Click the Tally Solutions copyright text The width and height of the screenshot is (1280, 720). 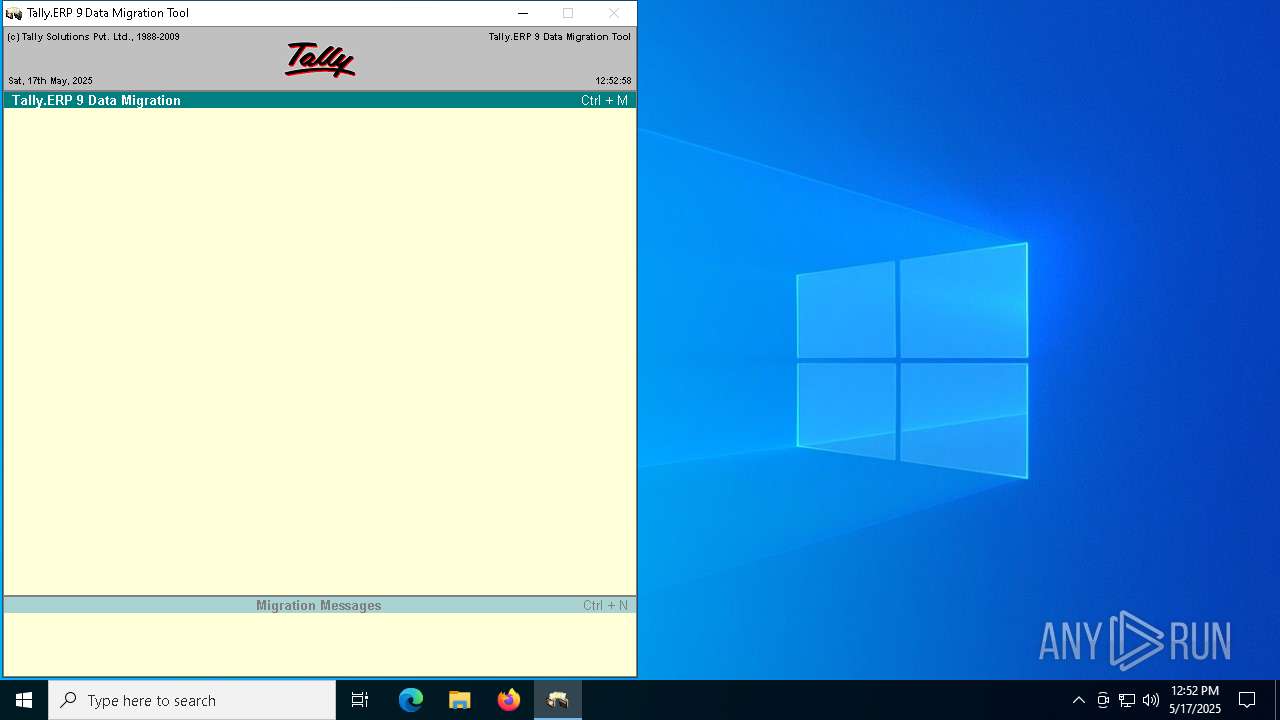(x=93, y=37)
